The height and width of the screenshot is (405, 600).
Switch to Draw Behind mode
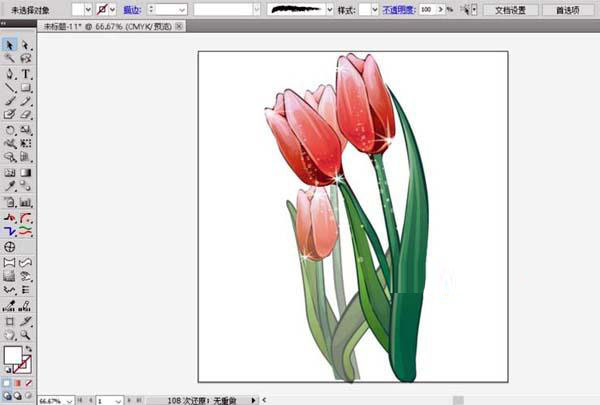point(18,396)
